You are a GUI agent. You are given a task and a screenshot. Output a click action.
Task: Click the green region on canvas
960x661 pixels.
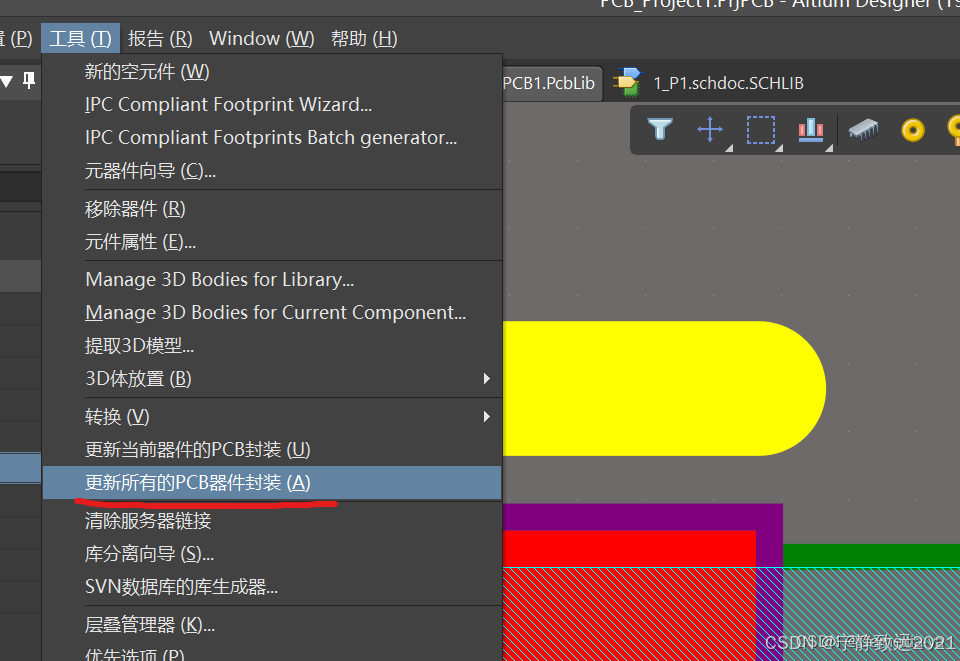point(871,556)
